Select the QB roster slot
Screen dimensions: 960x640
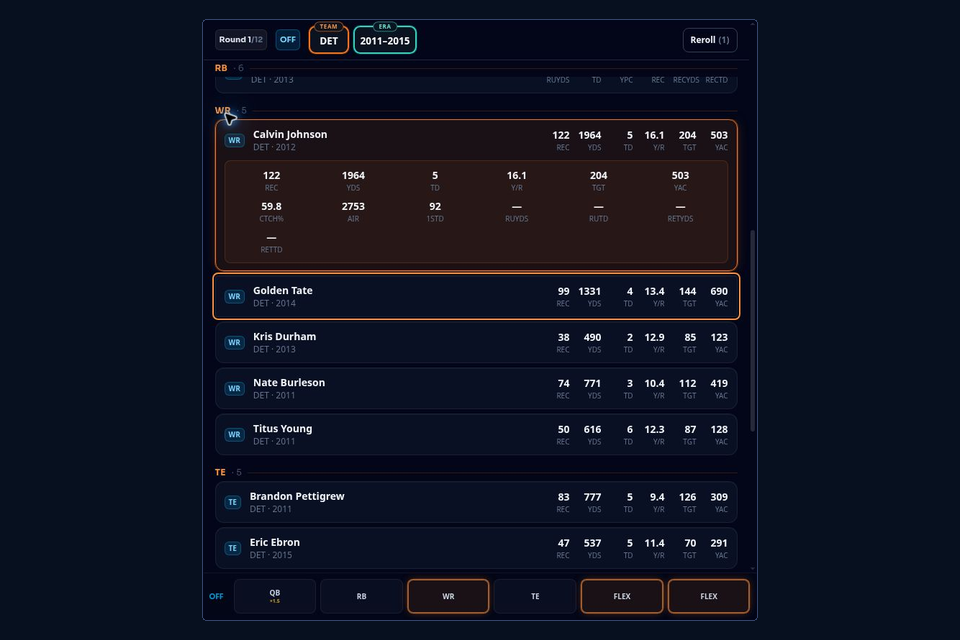coord(275,596)
